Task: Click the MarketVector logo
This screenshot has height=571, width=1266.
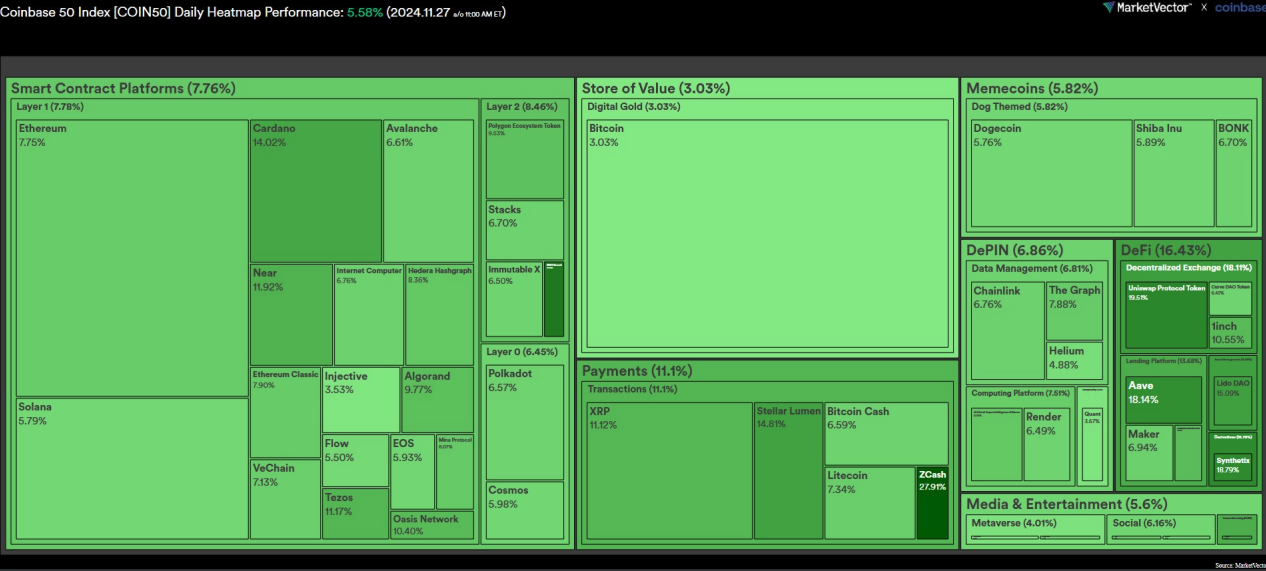Action: 1147,8
